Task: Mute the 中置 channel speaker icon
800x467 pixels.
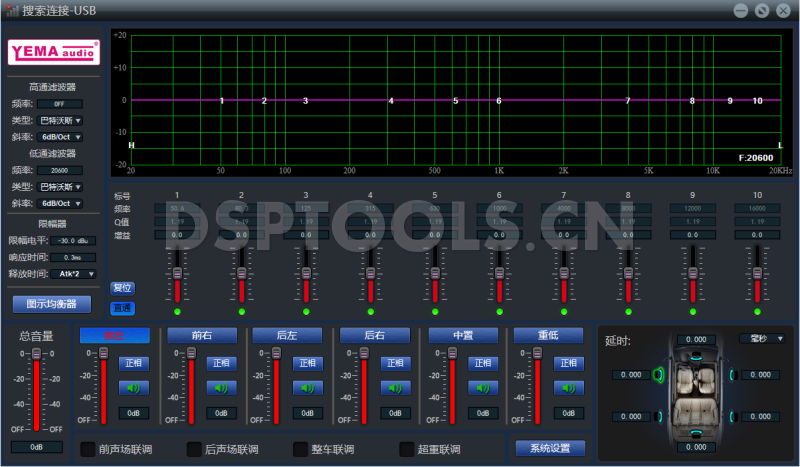Action: pyautogui.click(x=483, y=388)
